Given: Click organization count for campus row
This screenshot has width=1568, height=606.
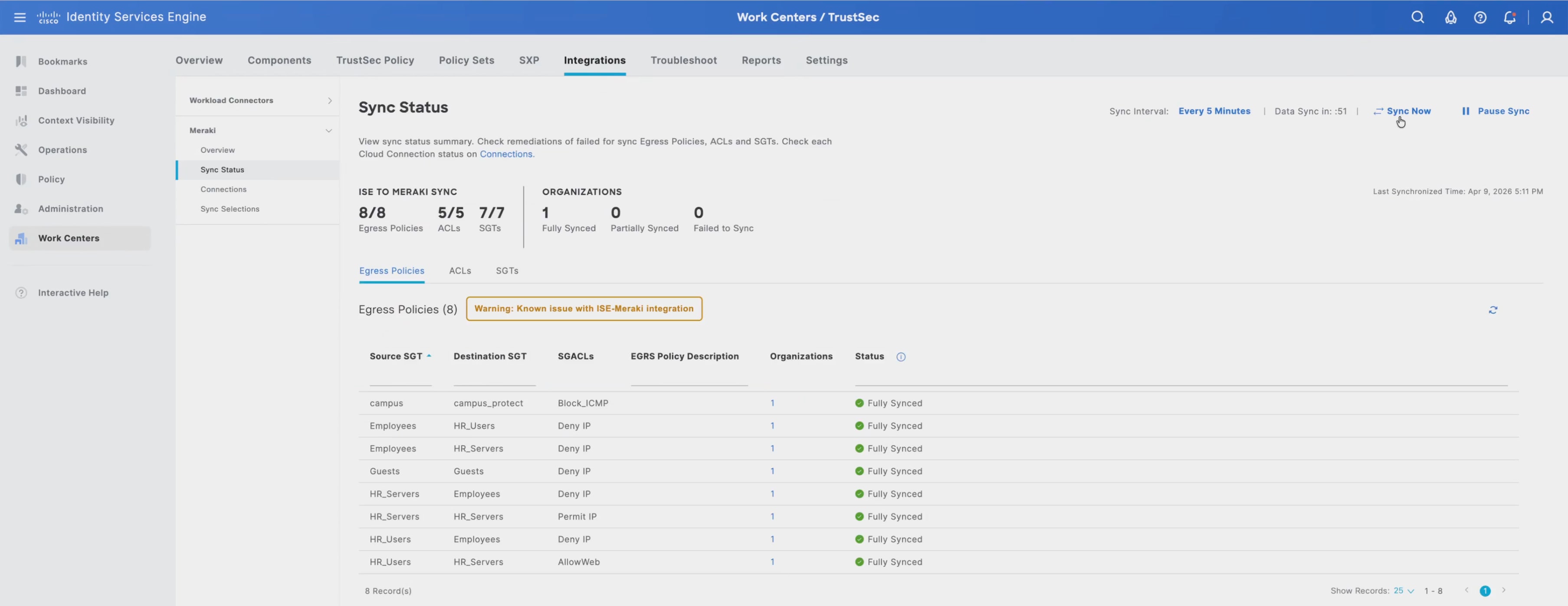Looking at the screenshot, I should point(772,403).
